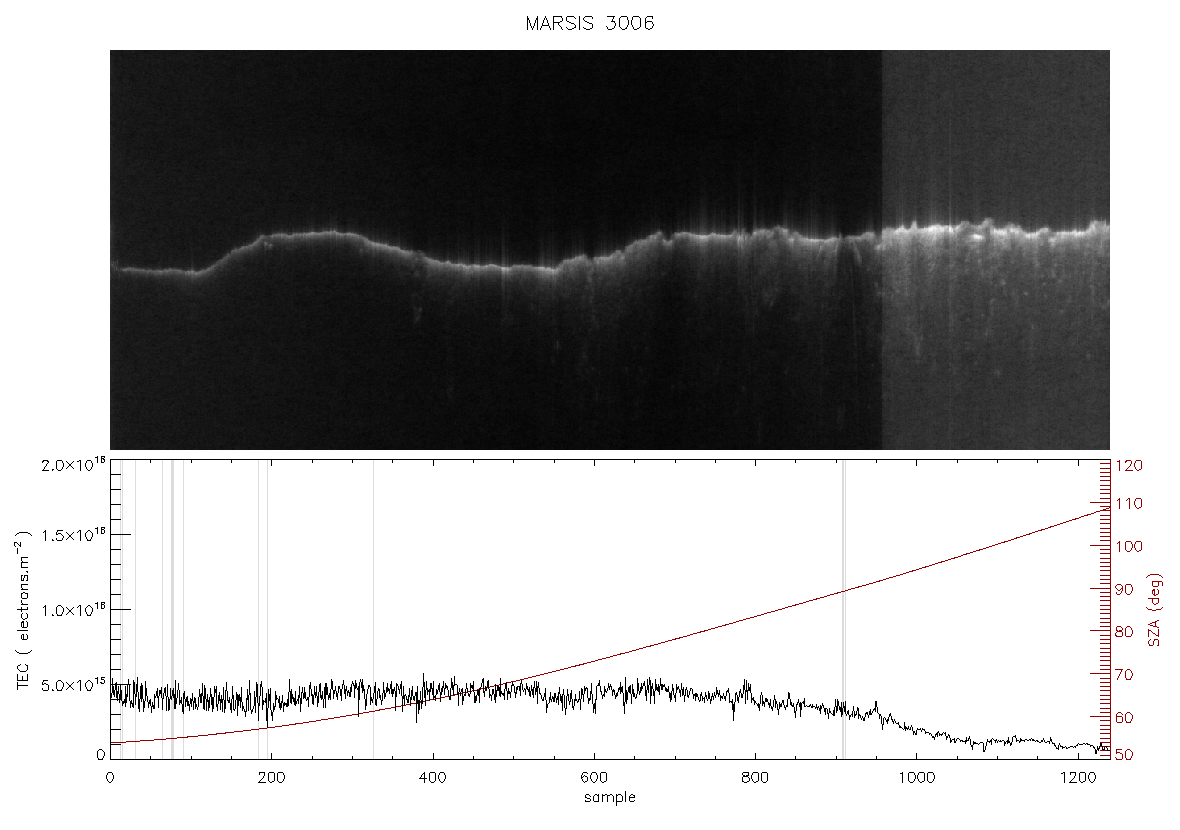This screenshot has height=830, width=1180.
Task: Click x-axis tick label 400
Action: coord(433,777)
